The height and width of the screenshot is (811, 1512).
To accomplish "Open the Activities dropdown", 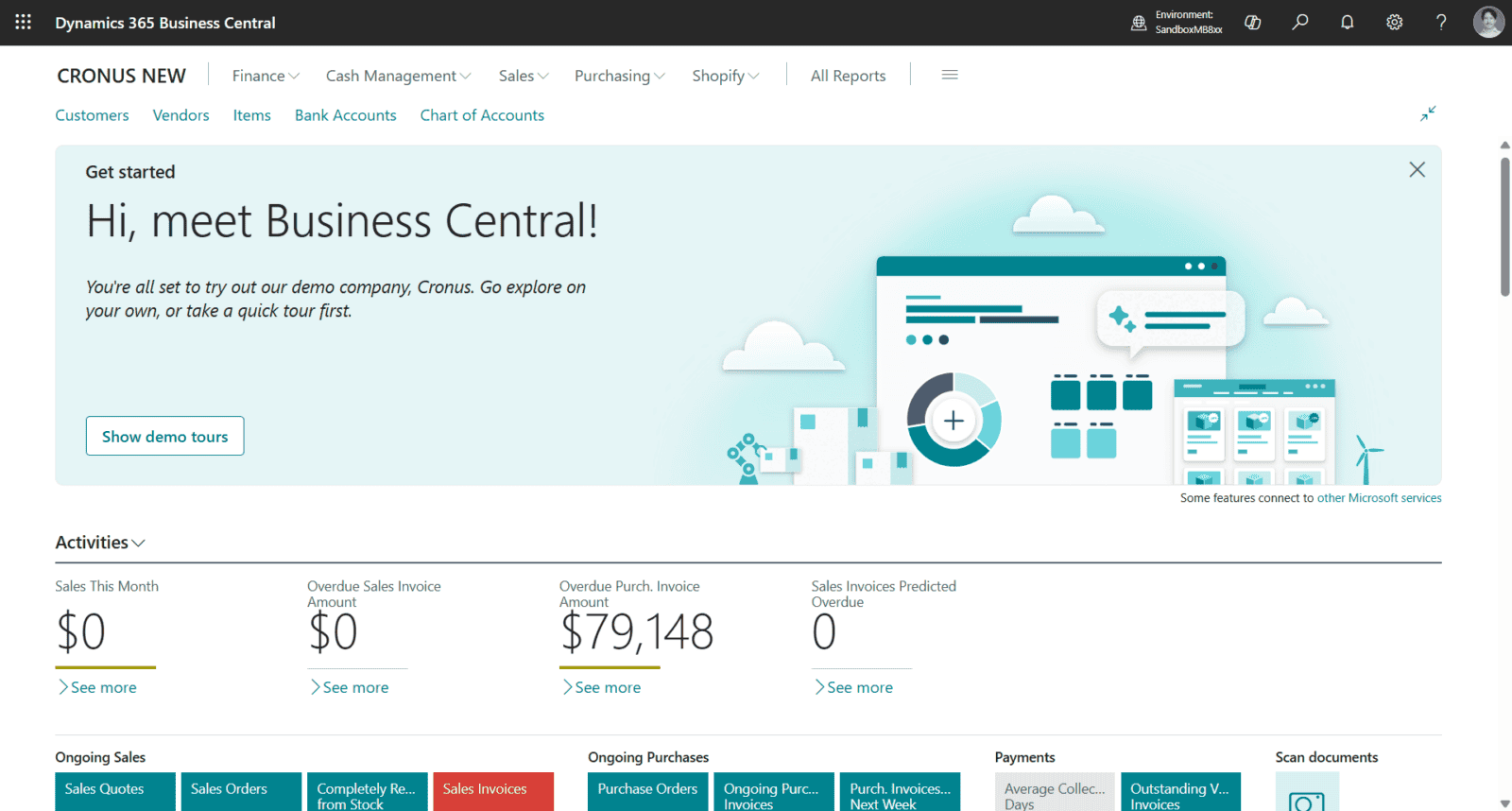I will [100, 543].
